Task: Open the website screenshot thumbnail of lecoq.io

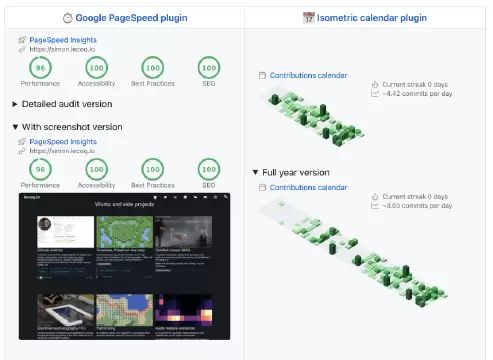Action: pyautogui.click(x=124, y=266)
